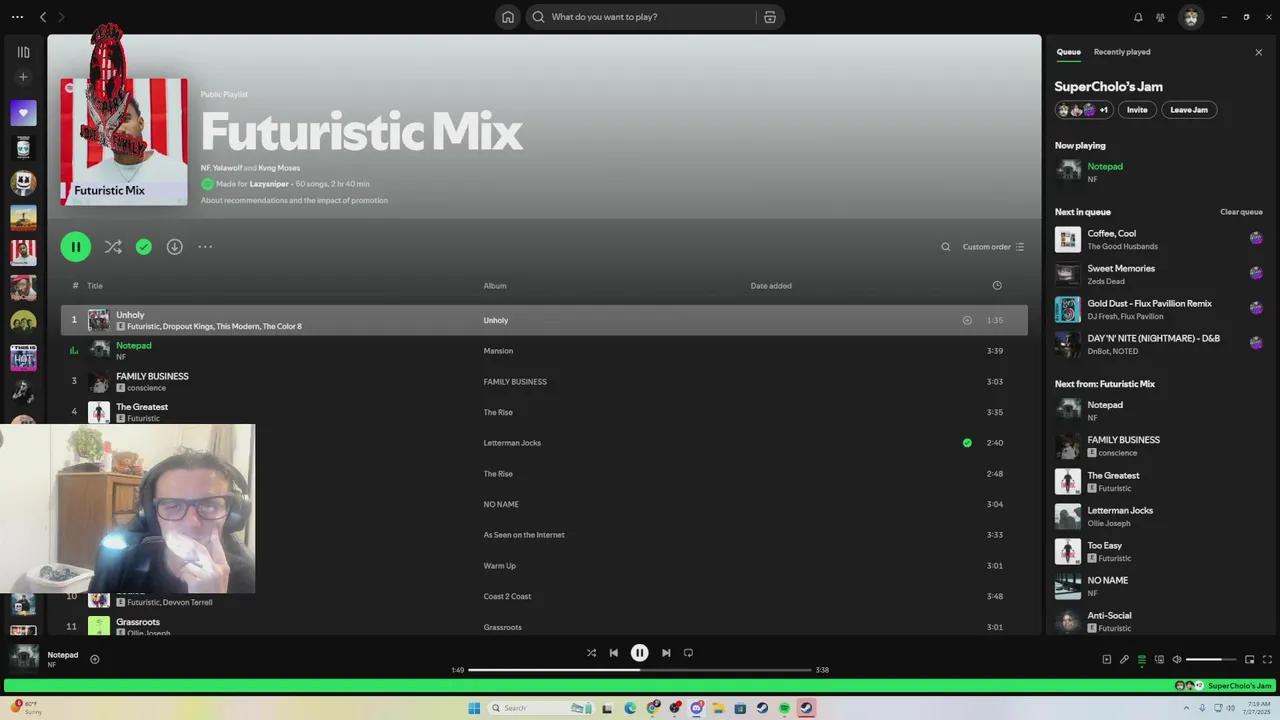The width and height of the screenshot is (1280, 720).
Task: Open user profile avatar menu
Action: click(x=1190, y=17)
